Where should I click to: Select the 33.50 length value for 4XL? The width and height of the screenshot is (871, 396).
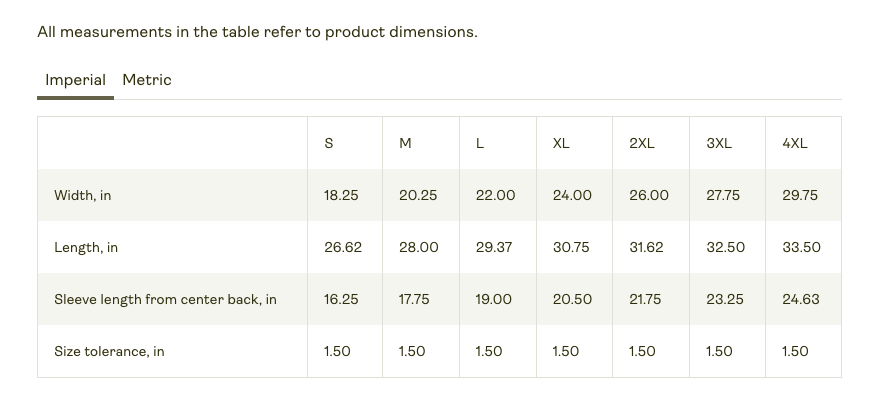click(x=802, y=248)
